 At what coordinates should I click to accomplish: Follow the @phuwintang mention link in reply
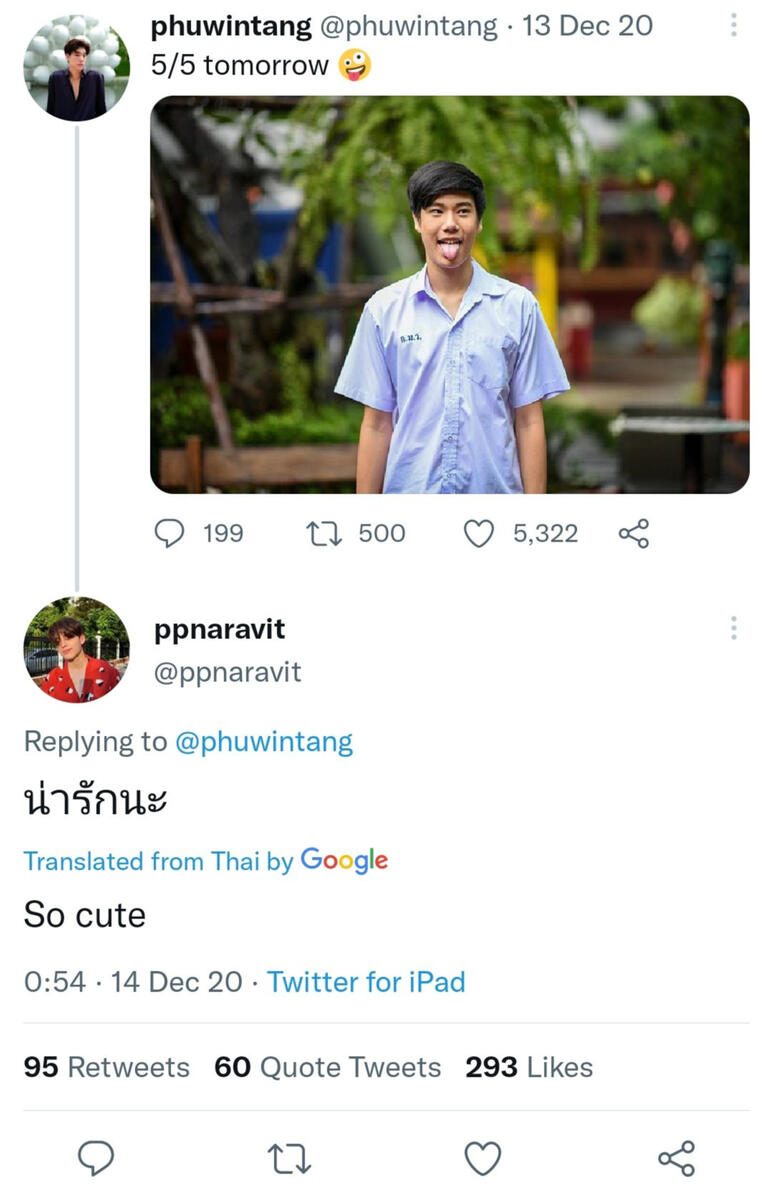coord(264,742)
